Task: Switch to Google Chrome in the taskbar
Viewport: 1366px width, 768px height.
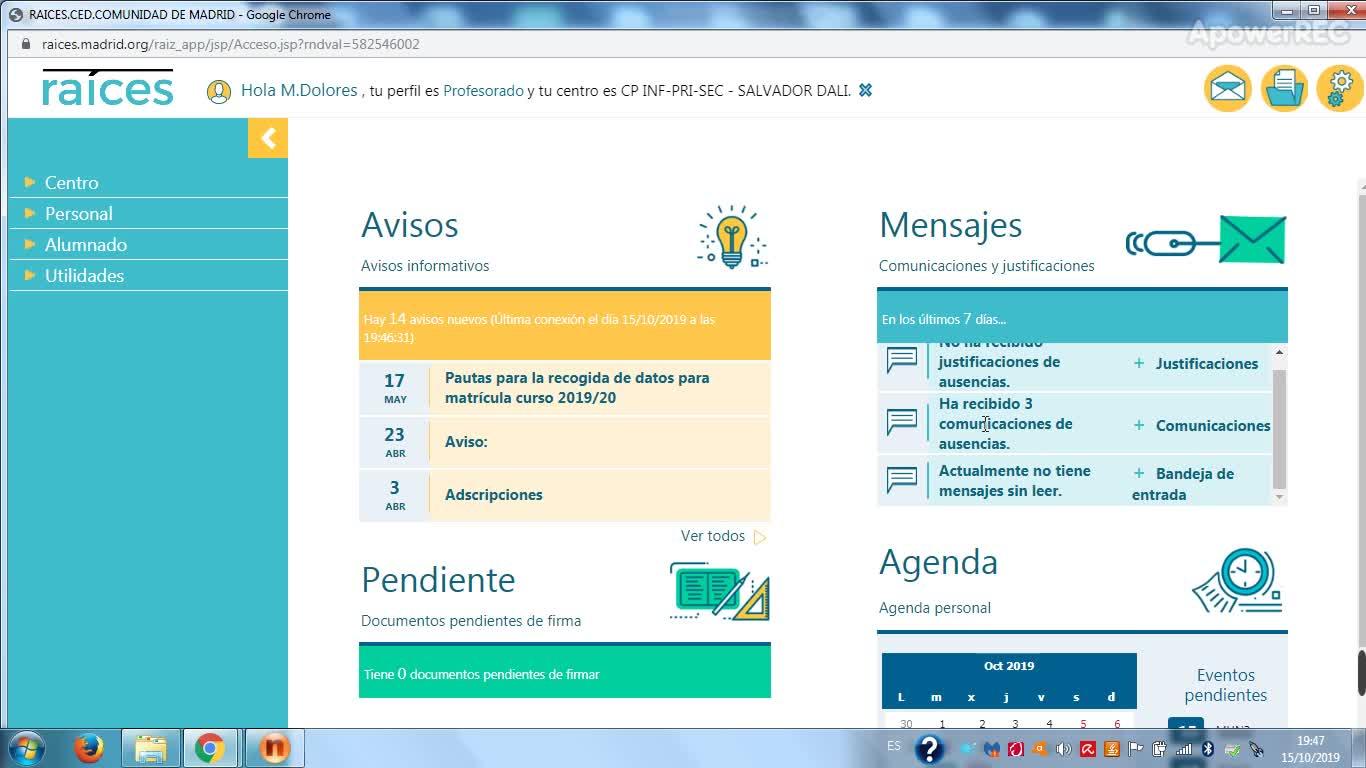Action: pos(210,748)
